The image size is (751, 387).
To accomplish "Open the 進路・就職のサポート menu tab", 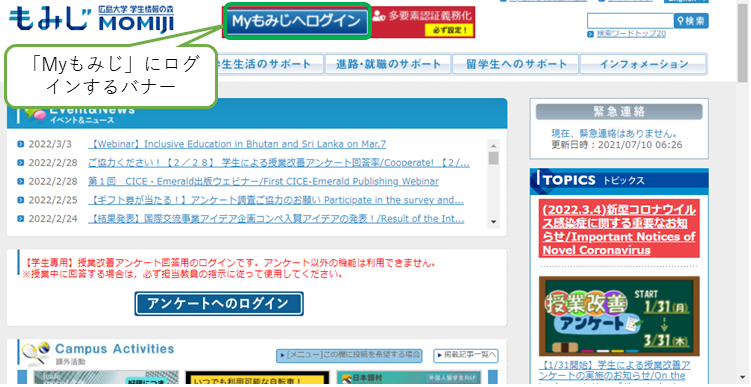I will [388, 64].
